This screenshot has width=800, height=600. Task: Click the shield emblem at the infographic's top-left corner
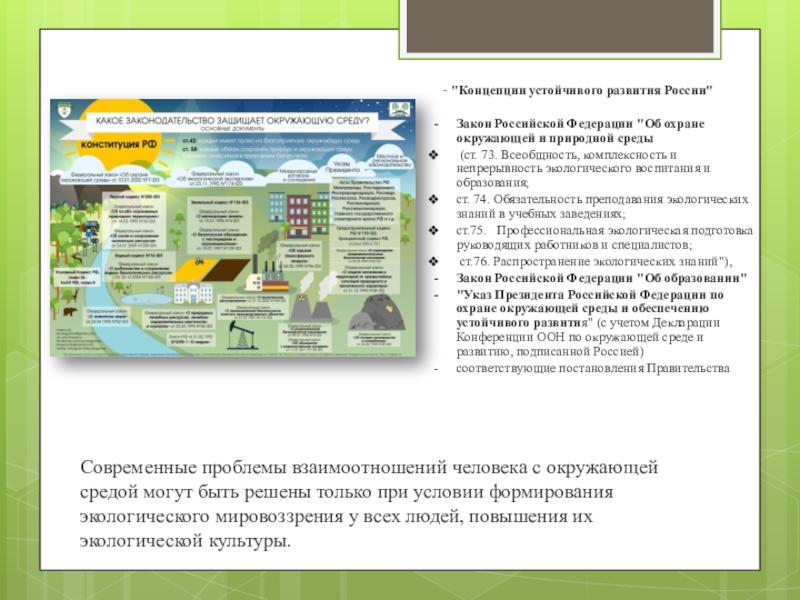(x=65, y=110)
